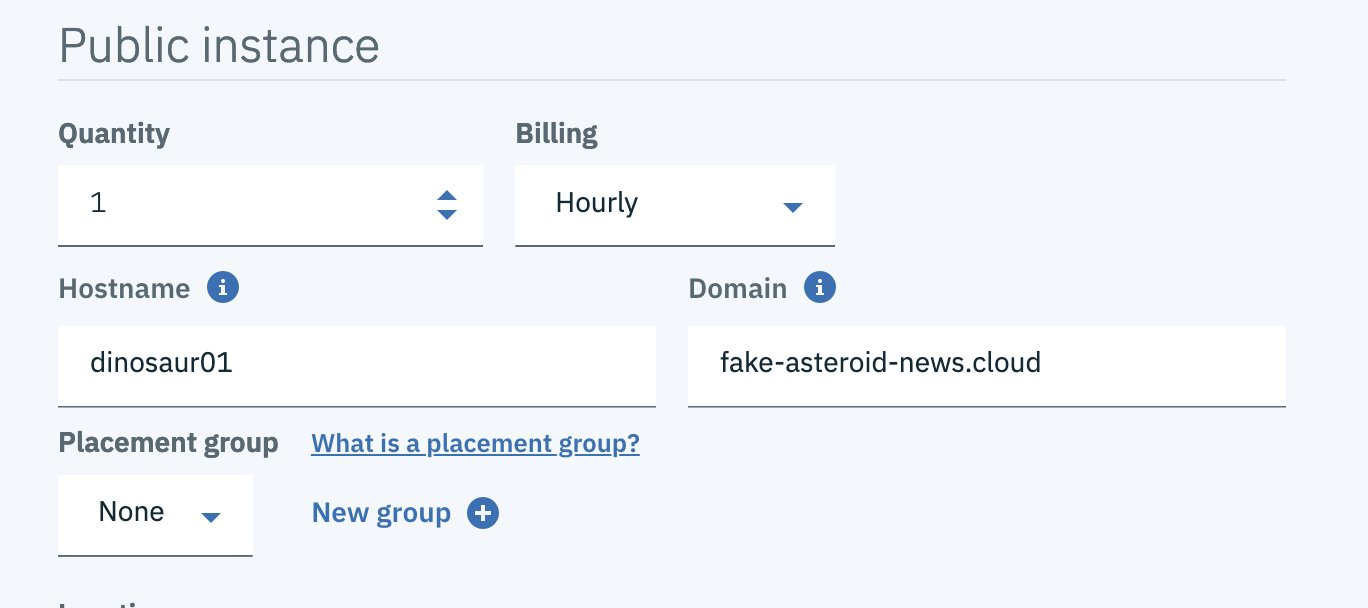1368x608 pixels.
Task: Click the Placement group label
Action: tap(168, 443)
